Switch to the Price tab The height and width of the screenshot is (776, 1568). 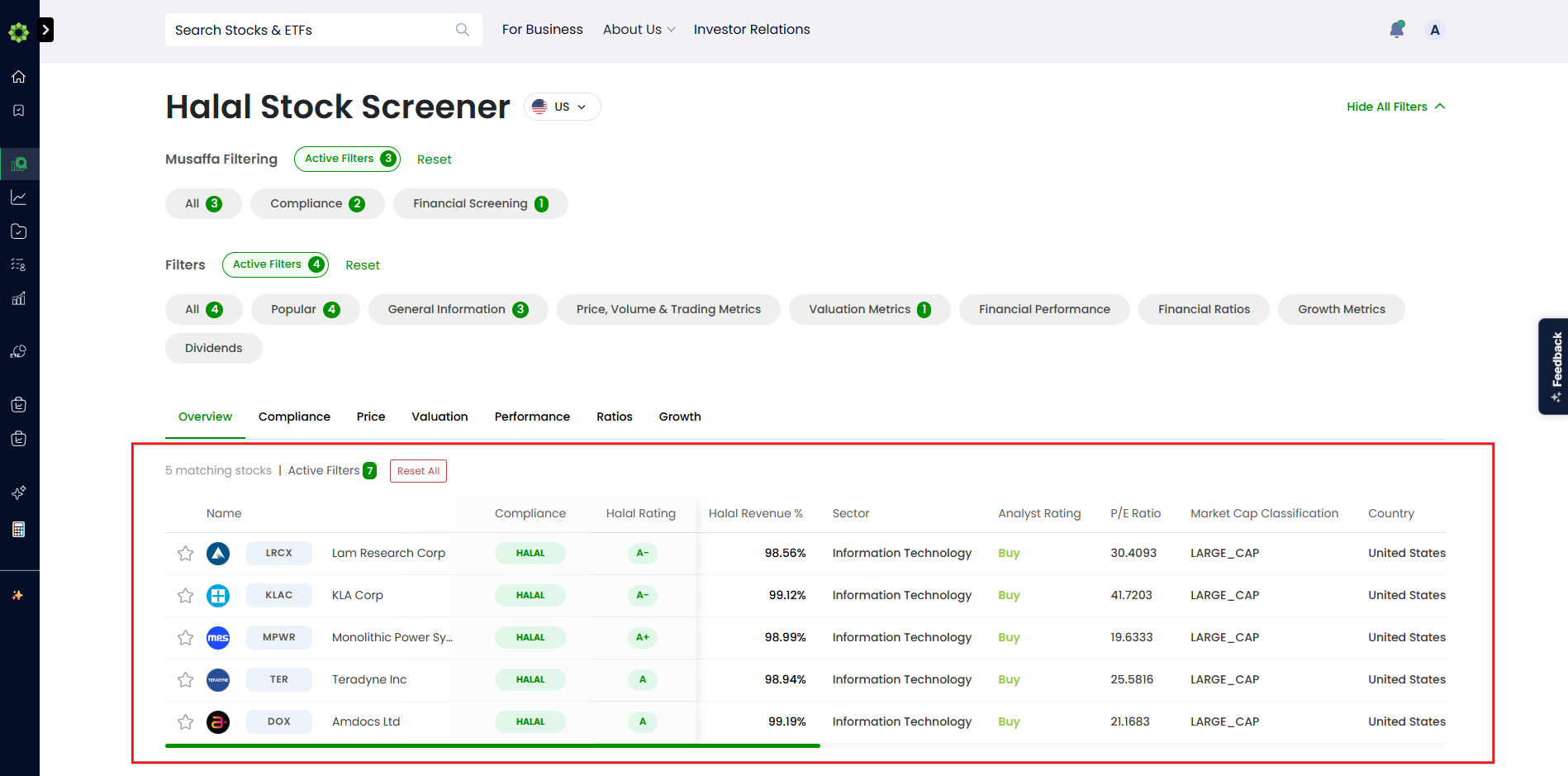[x=371, y=417]
